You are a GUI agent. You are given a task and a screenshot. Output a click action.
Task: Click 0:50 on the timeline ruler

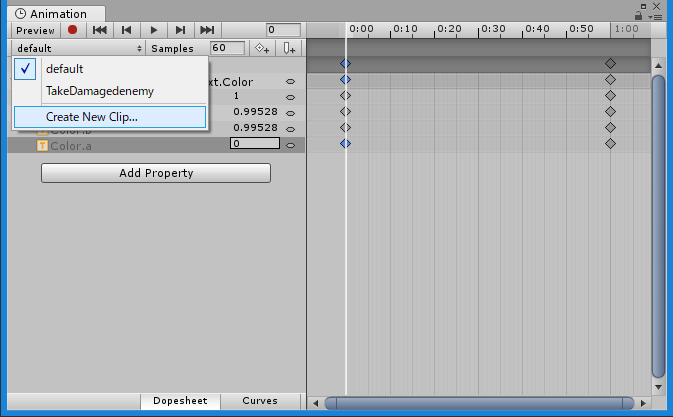[x=581, y=29]
